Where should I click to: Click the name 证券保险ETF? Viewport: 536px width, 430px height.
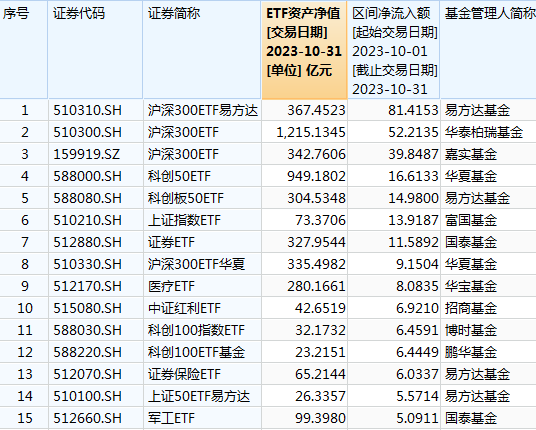184,374
